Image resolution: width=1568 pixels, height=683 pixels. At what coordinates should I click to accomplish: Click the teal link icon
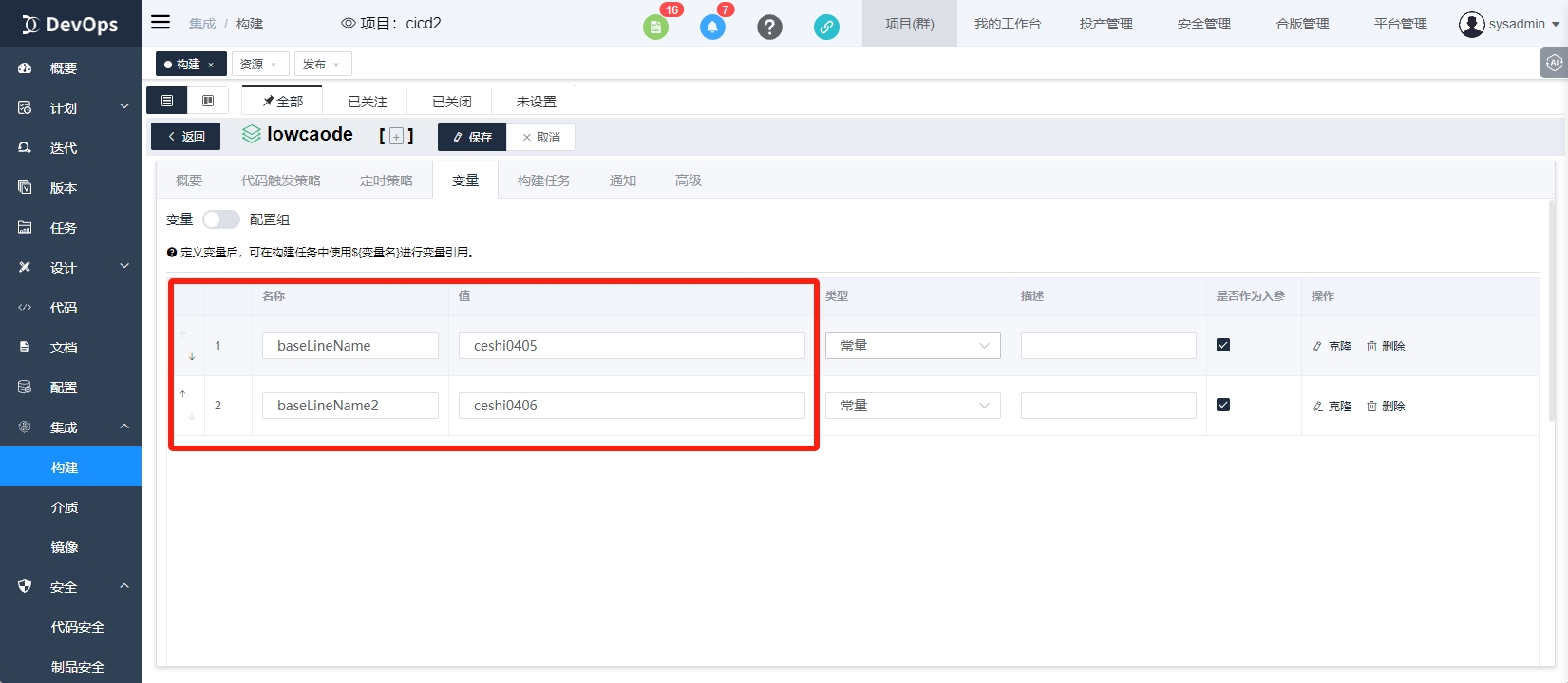tap(826, 27)
